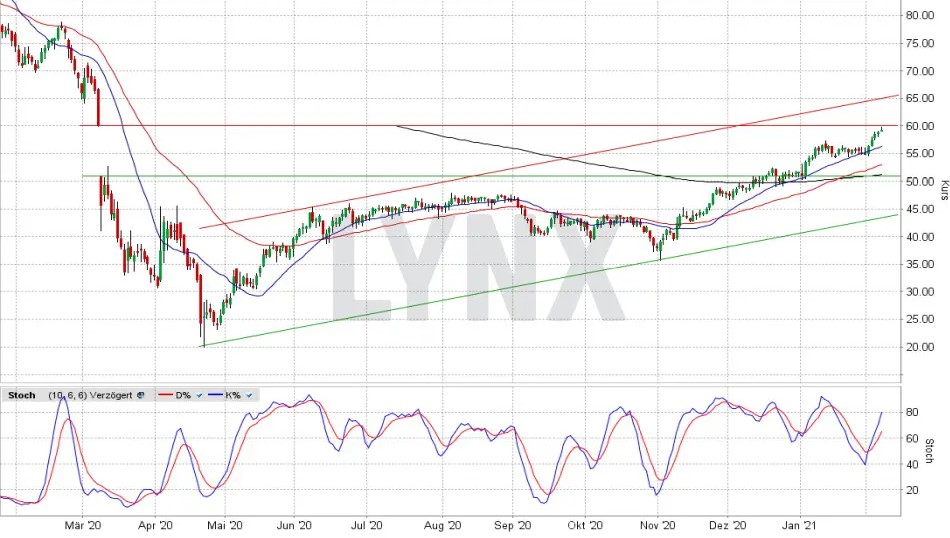950x538 pixels.
Task: Toggle the D% line checkmark
Action: [199, 395]
